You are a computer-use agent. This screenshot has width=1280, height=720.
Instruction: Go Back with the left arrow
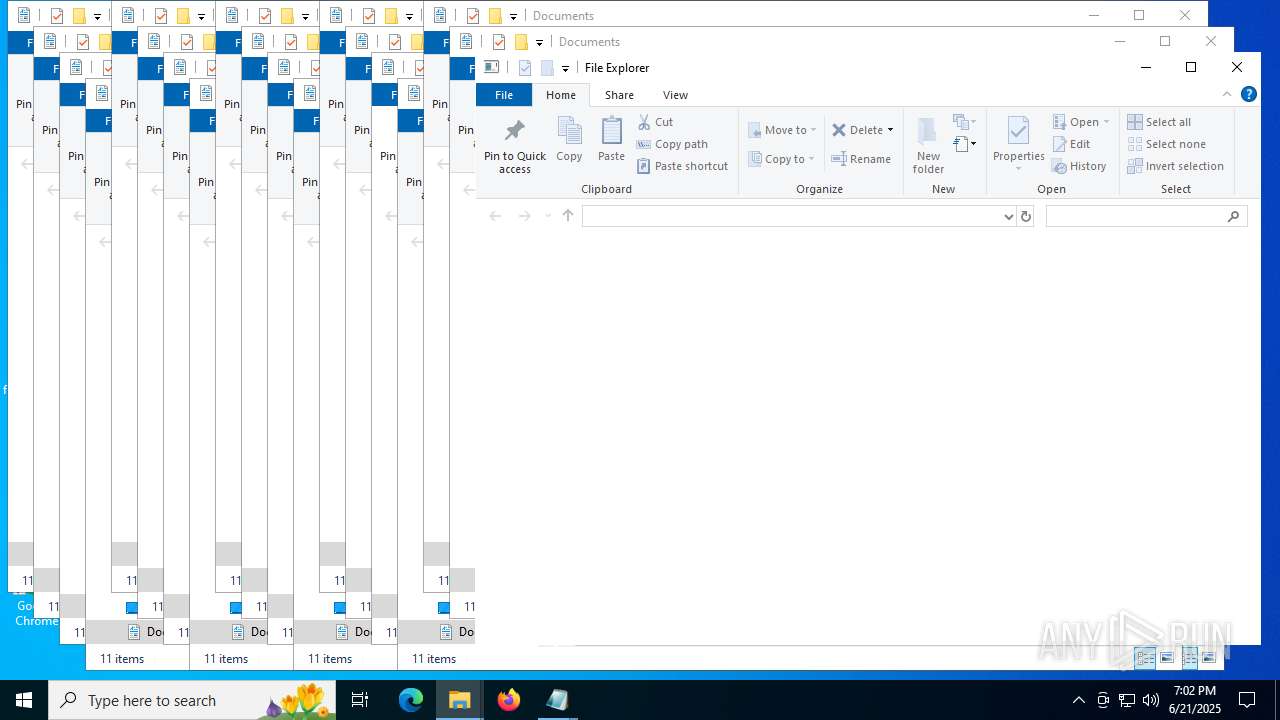pos(495,216)
